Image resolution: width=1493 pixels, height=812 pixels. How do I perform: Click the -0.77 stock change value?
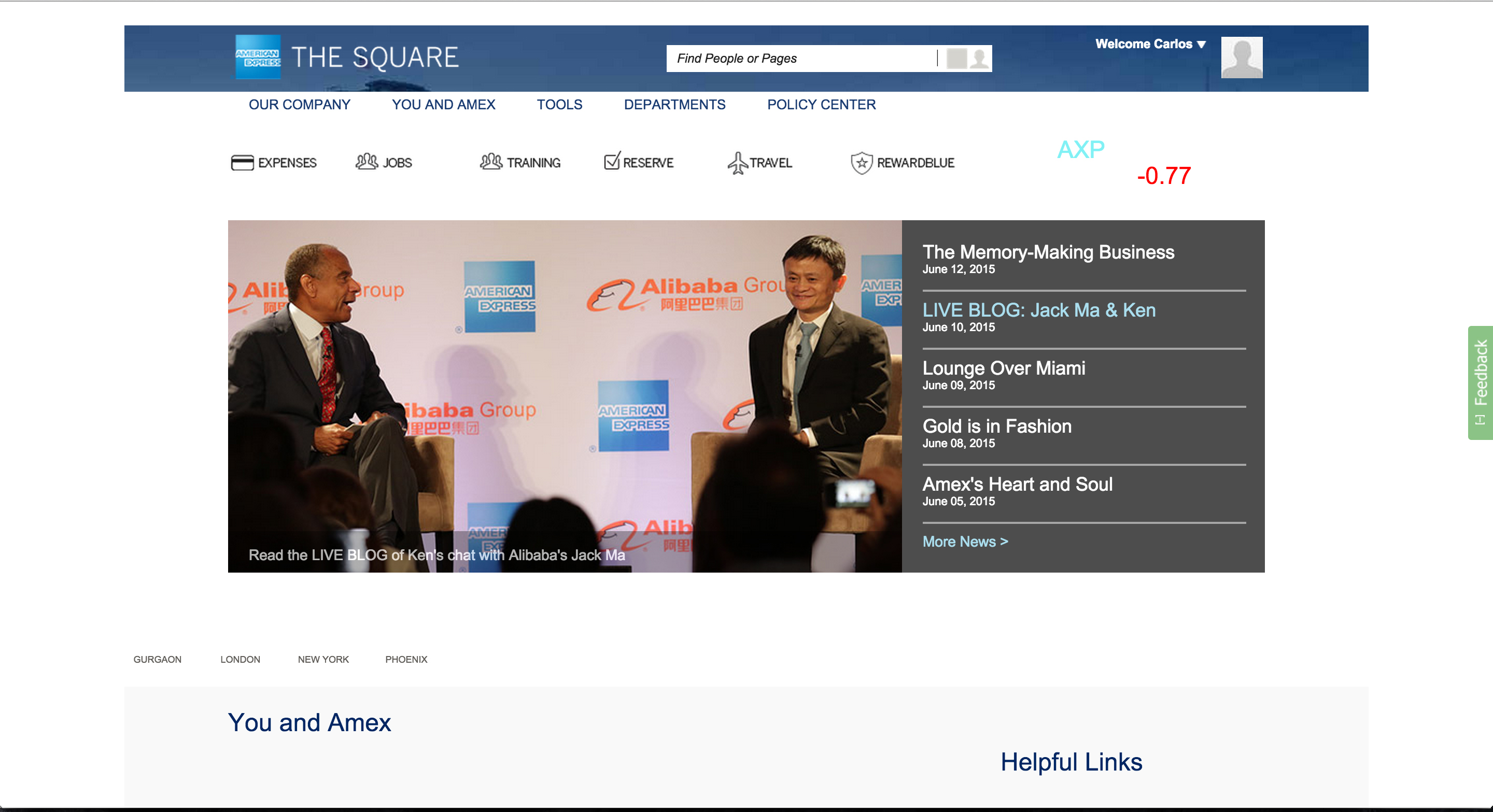1164,176
